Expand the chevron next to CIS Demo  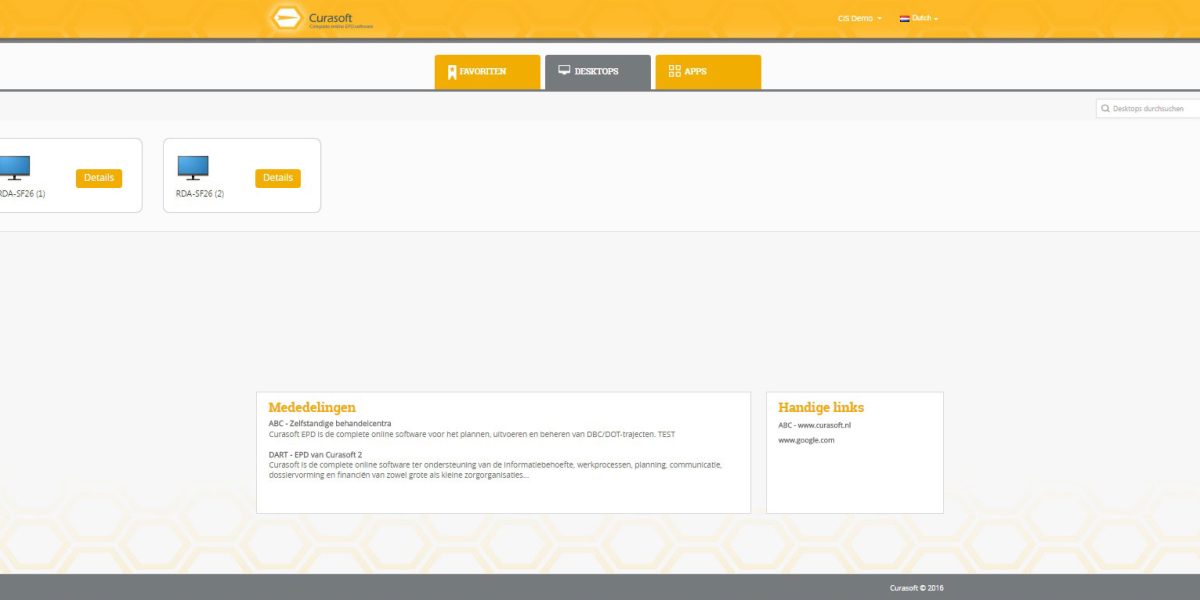879,17
